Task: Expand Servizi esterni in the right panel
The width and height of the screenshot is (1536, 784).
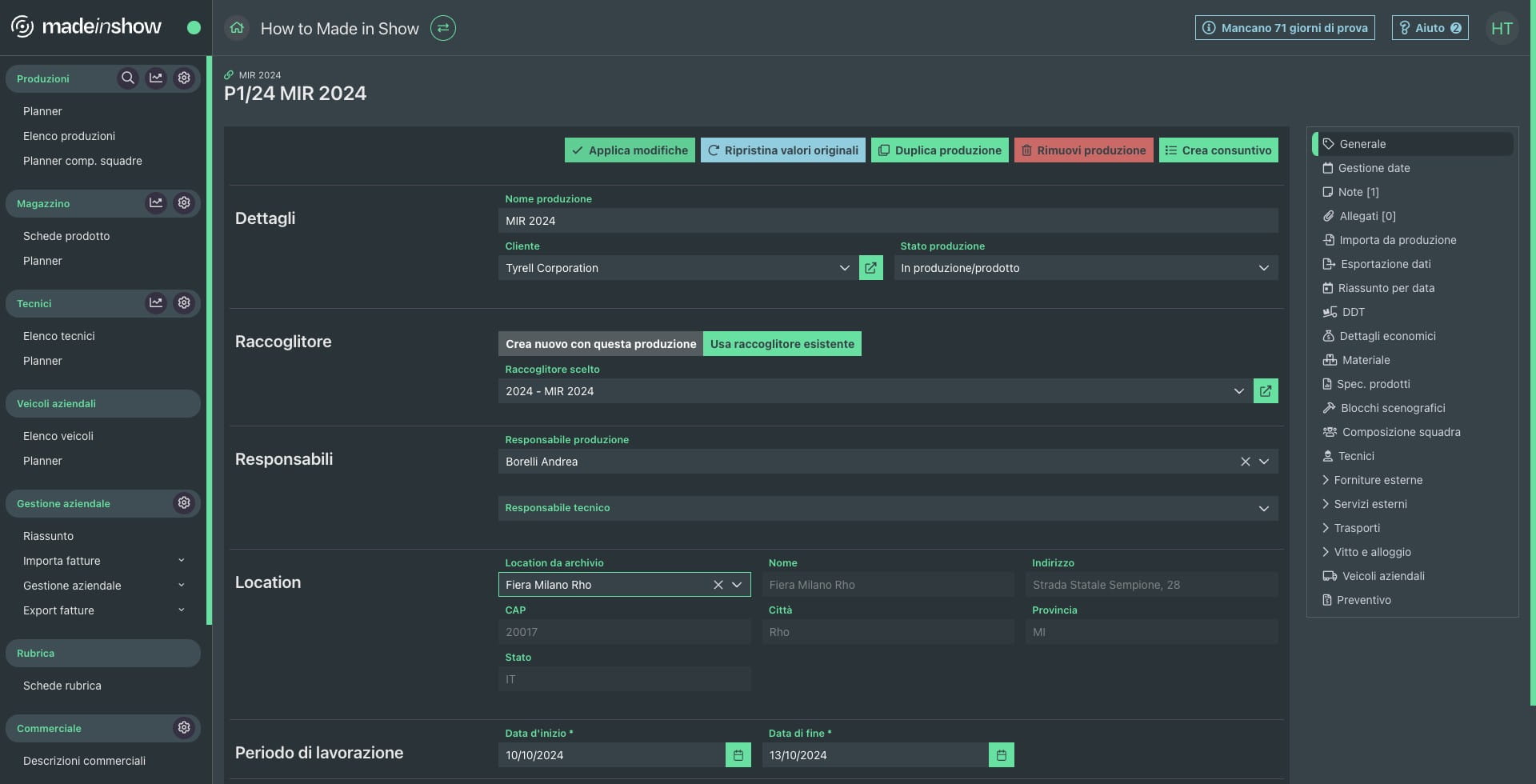Action: (x=1364, y=504)
